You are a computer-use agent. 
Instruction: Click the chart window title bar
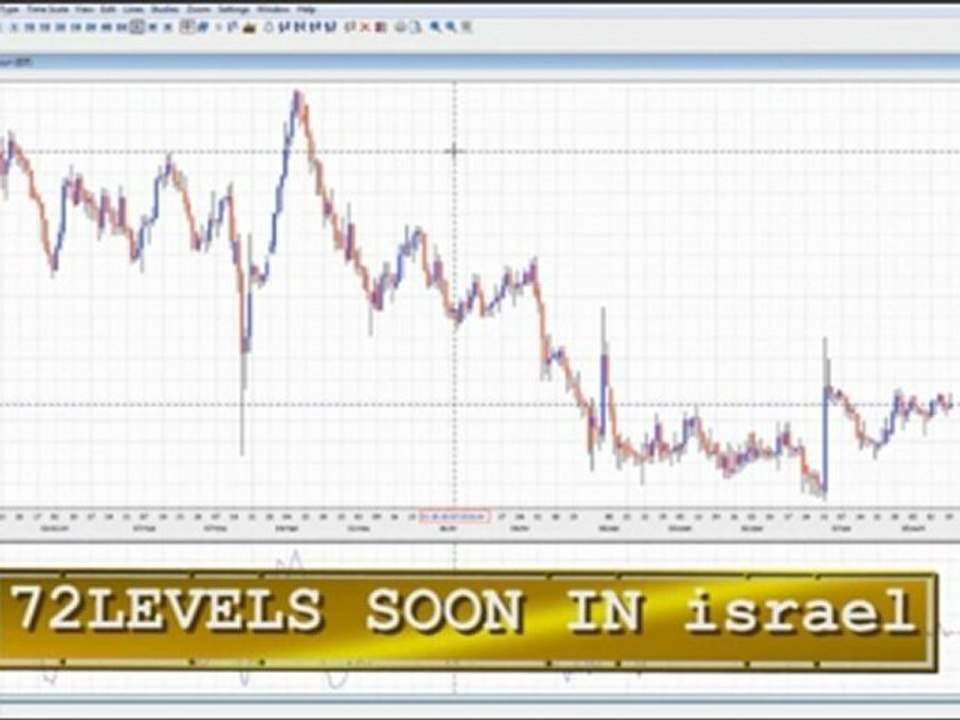click(480, 62)
